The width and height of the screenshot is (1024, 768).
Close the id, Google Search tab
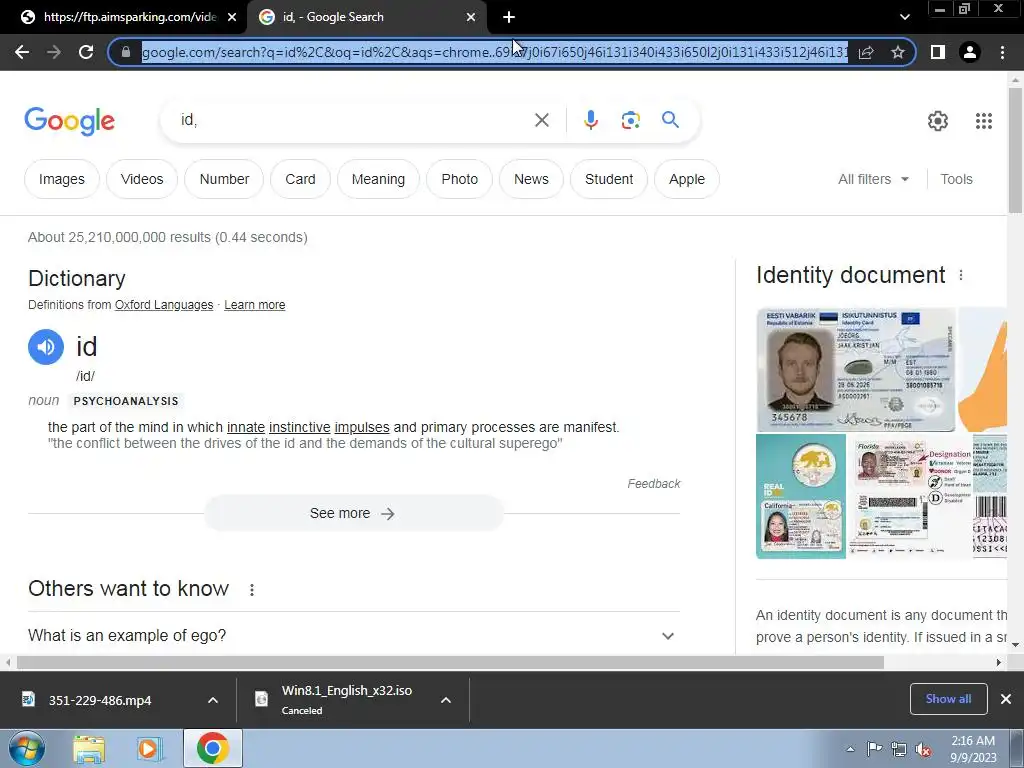[471, 18]
